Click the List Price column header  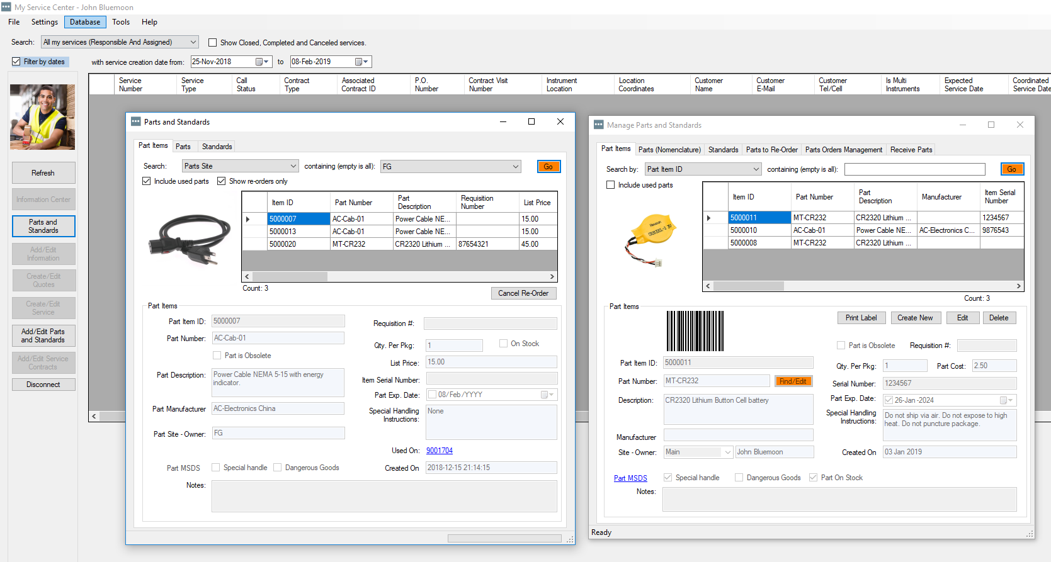pos(537,203)
